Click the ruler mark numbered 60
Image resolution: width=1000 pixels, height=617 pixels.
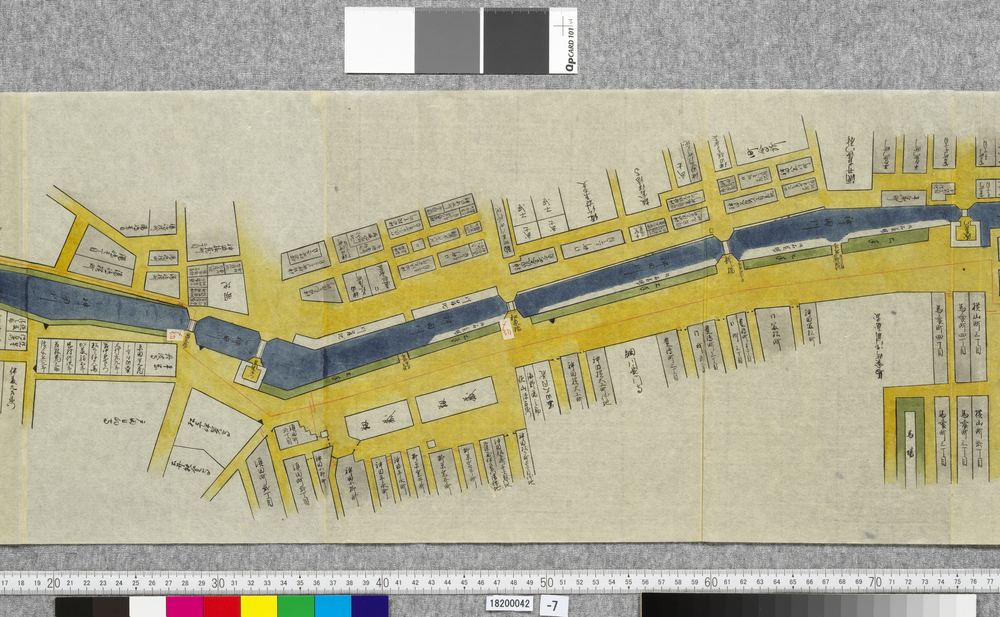point(711,583)
